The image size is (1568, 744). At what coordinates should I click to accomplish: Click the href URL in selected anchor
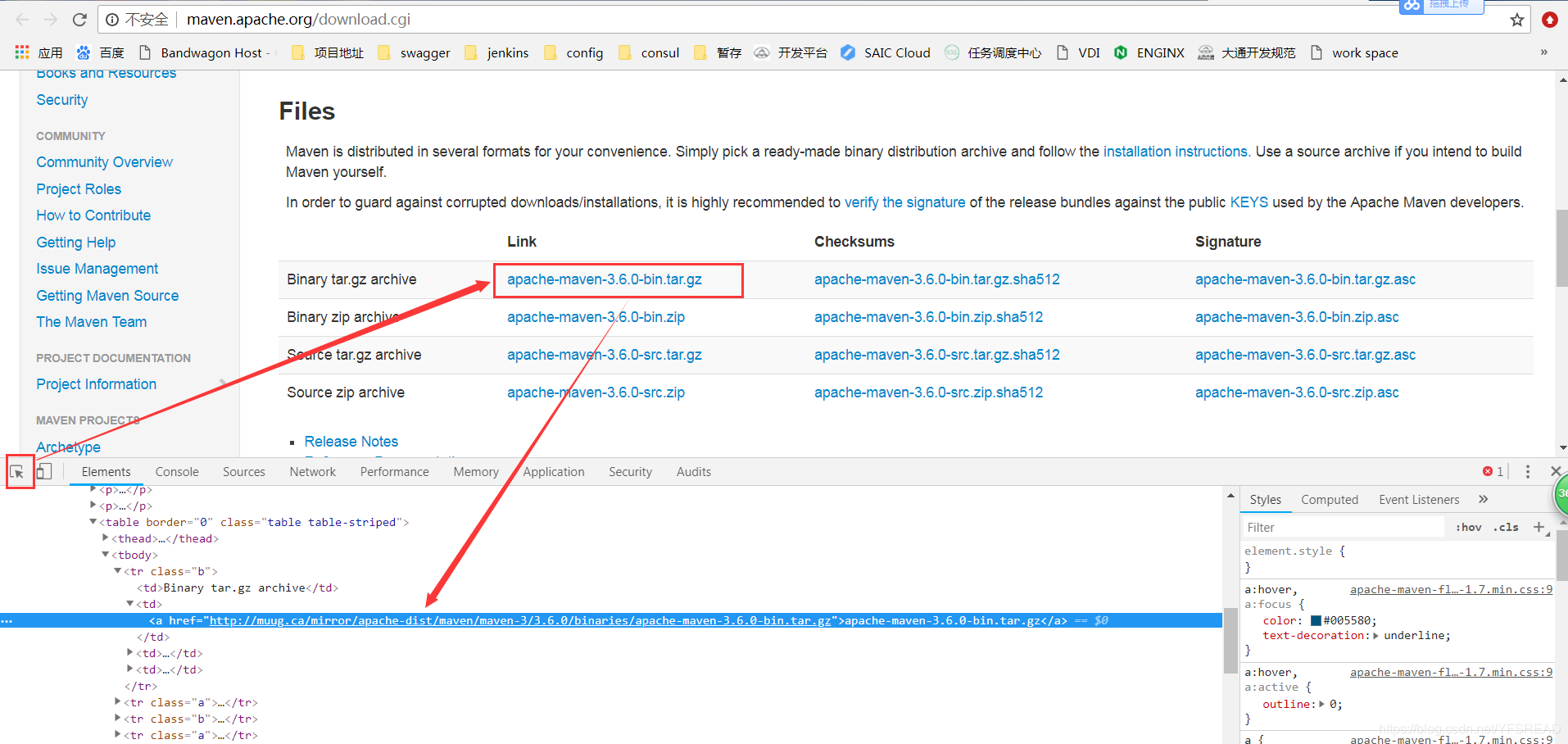(x=520, y=620)
